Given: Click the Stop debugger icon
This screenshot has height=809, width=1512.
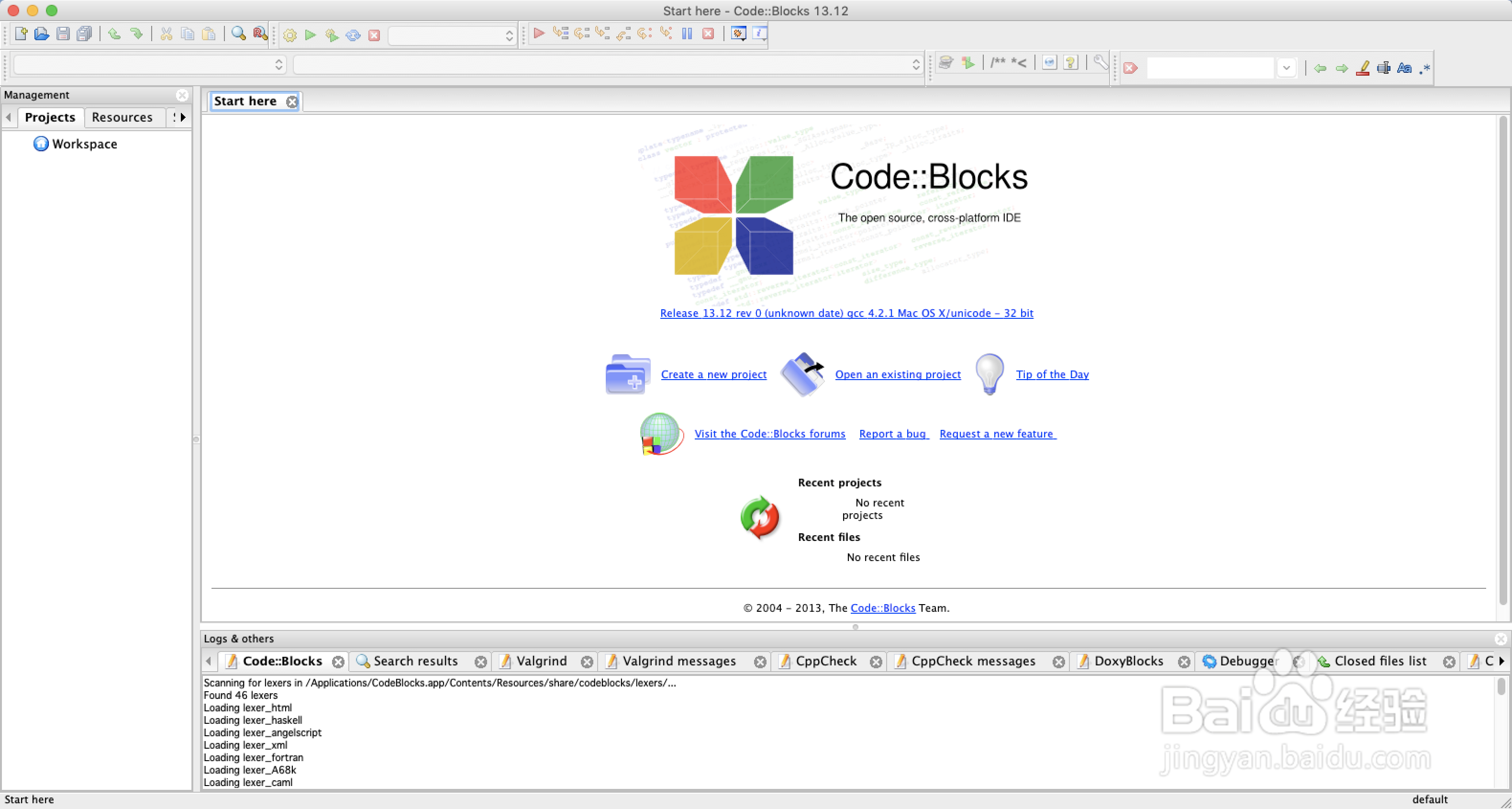Looking at the screenshot, I should [709, 34].
